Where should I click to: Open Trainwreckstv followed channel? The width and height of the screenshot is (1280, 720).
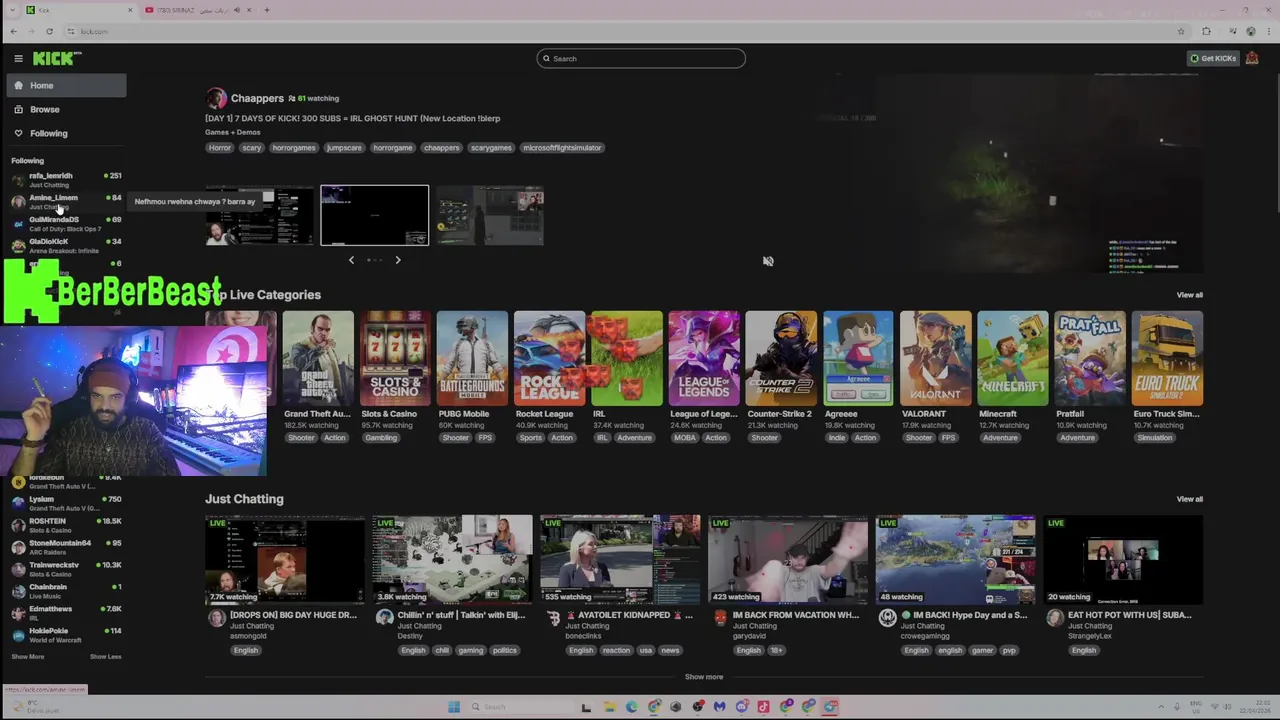pos(66,569)
